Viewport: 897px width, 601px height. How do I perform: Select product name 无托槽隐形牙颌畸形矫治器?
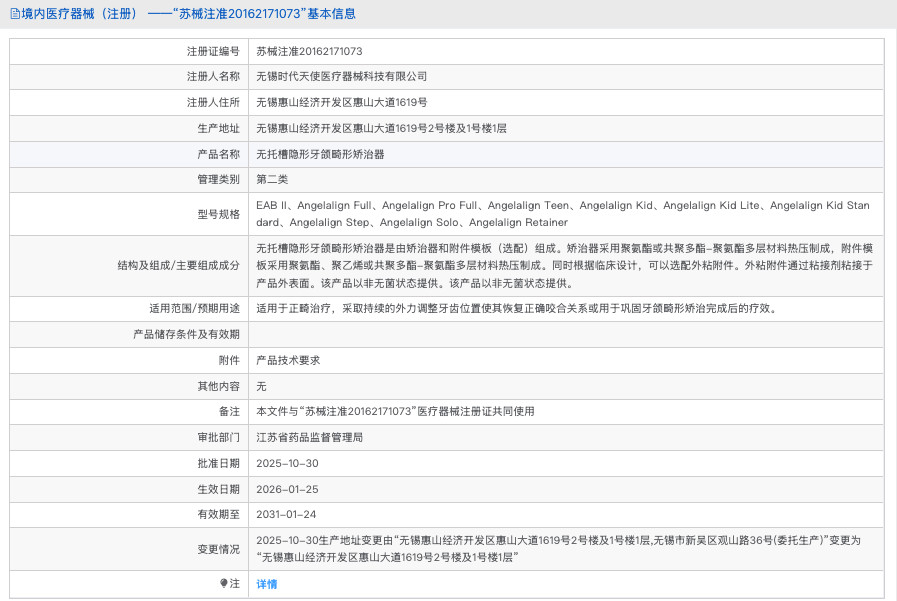tap(320, 154)
